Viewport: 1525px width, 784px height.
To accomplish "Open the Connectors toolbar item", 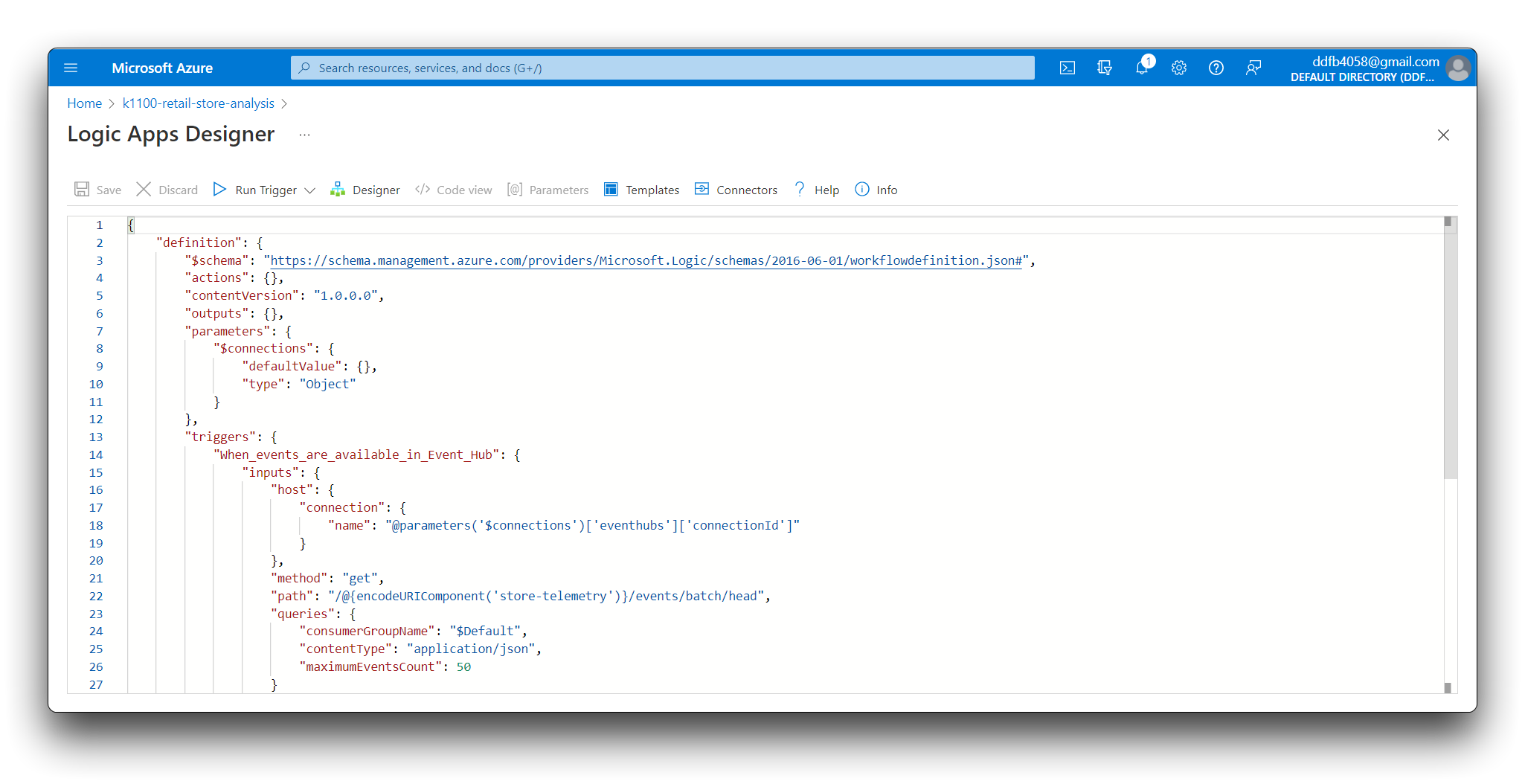I will click(736, 190).
